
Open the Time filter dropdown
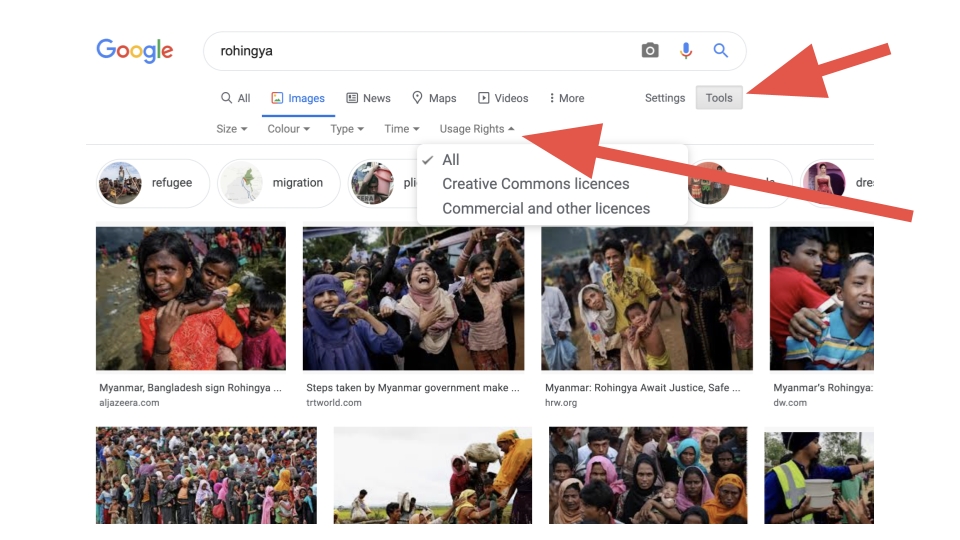click(401, 129)
